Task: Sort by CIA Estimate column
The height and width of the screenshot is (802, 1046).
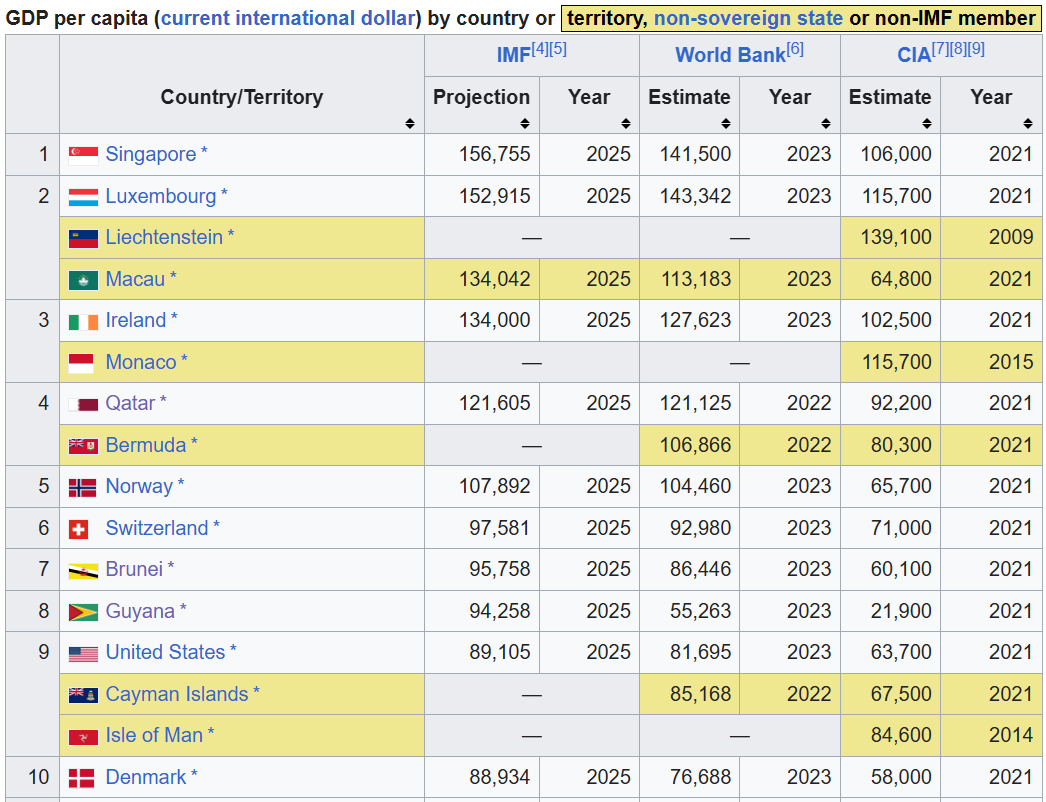Action: tap(927, 123)
